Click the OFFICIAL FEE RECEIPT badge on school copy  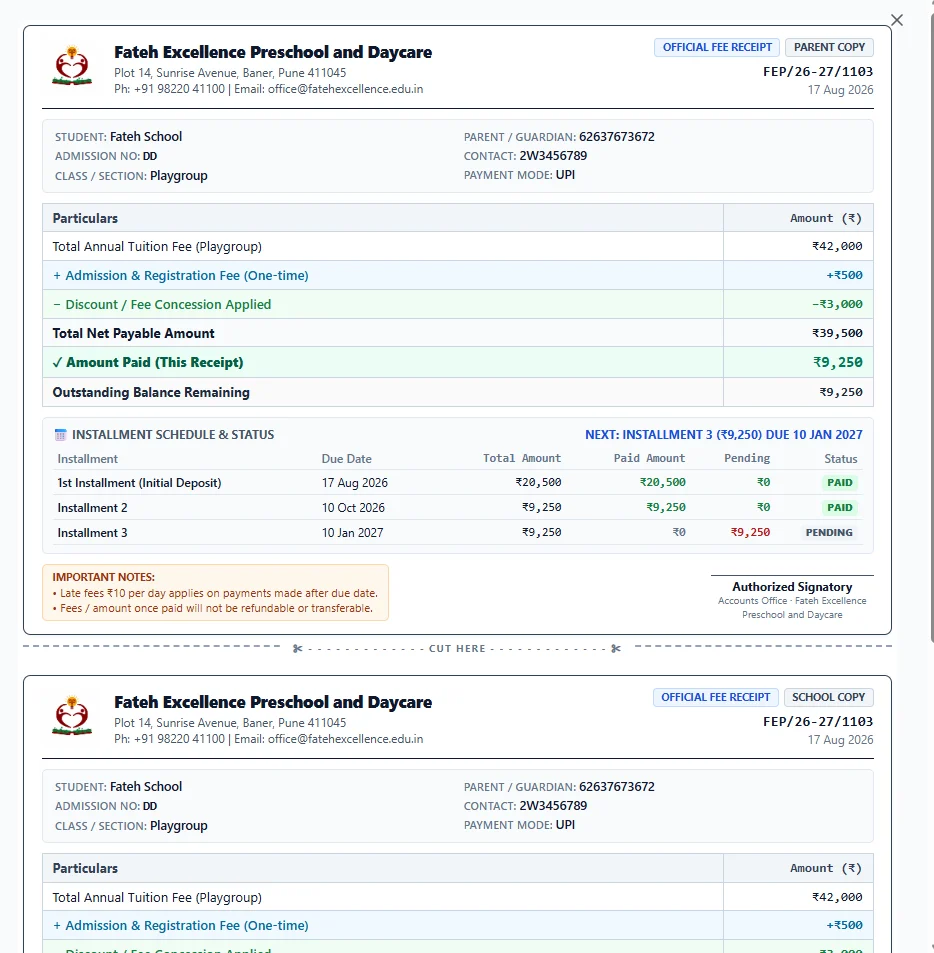click(x=716, y=697)
